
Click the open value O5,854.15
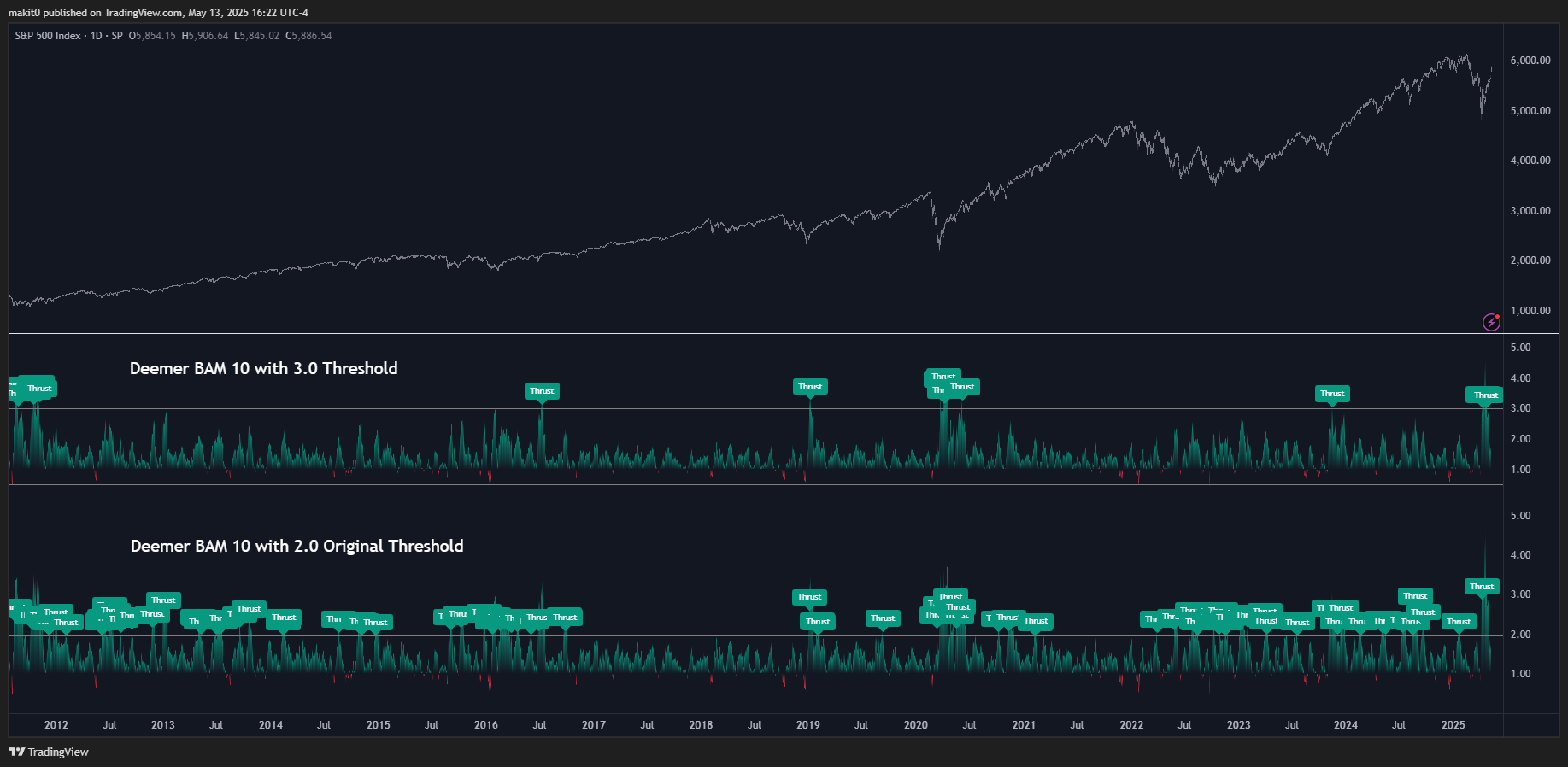coord(152,36)
